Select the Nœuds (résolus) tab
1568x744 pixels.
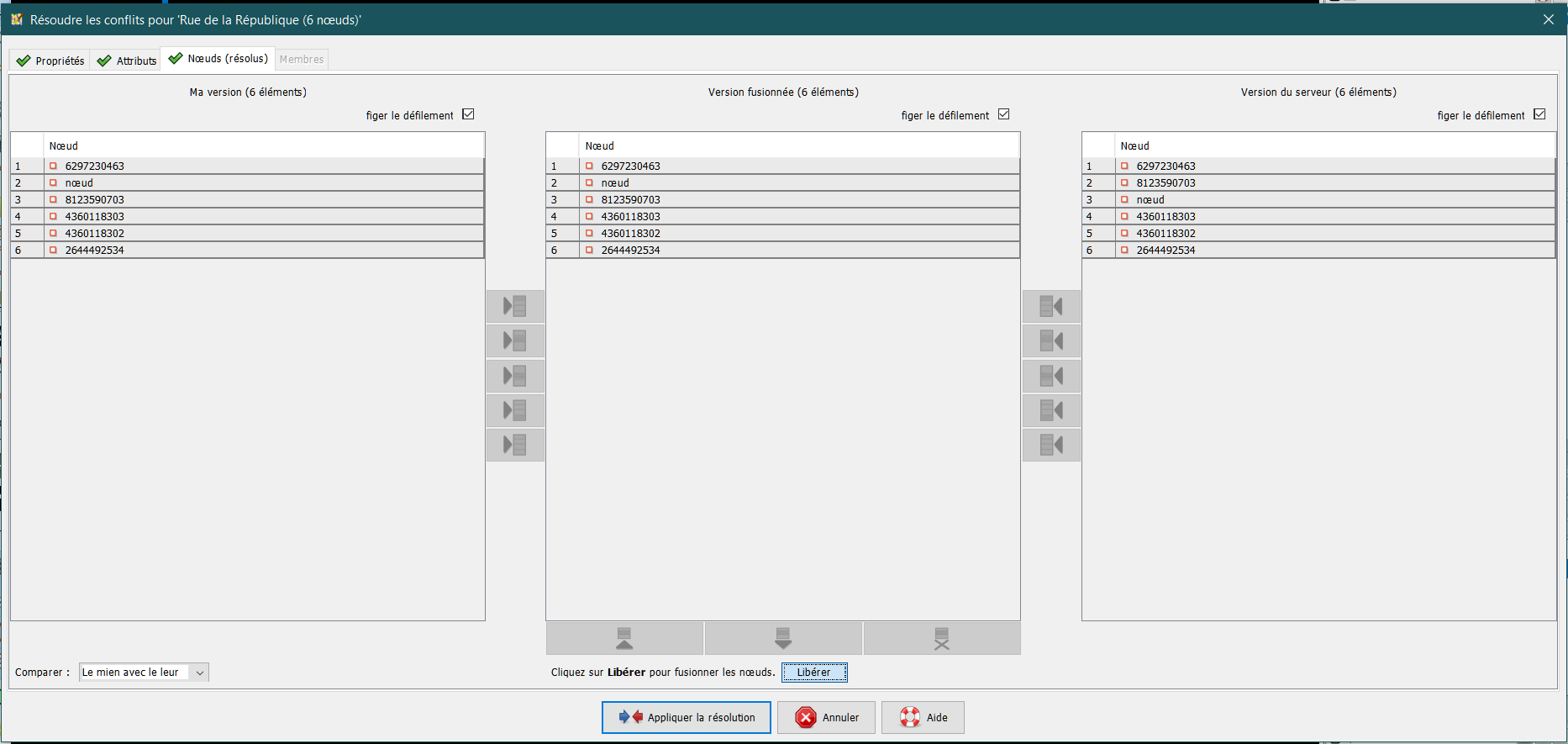coord(218,59)
